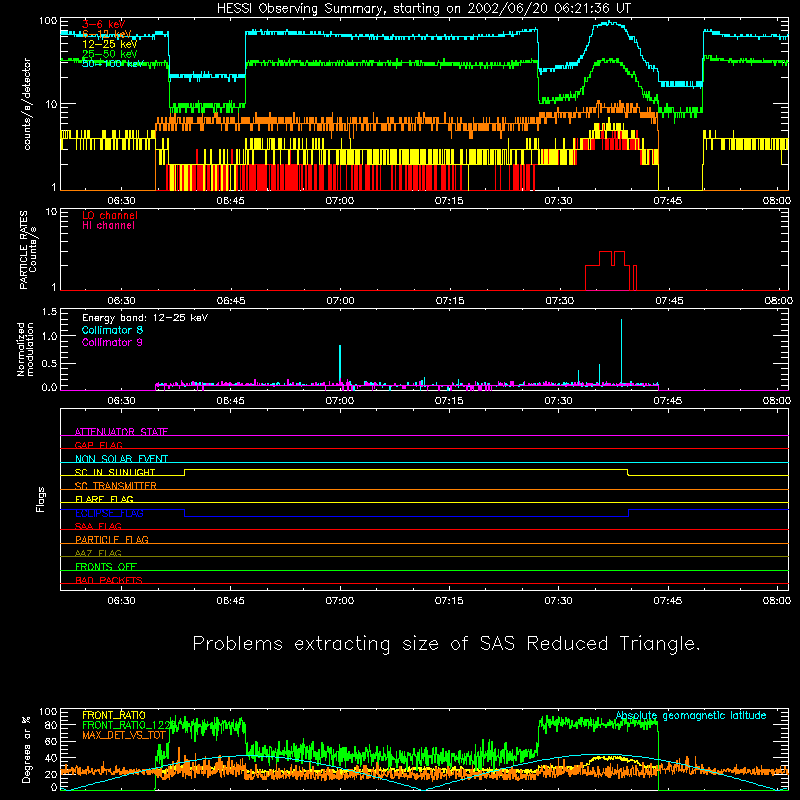The image size is (800, 800).
Task: Select the 12-25 keV legend label
Action: 109,44
